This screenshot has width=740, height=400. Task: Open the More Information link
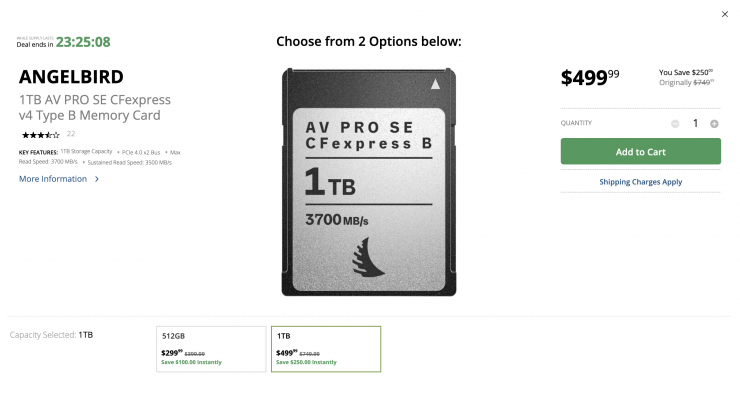53,179
